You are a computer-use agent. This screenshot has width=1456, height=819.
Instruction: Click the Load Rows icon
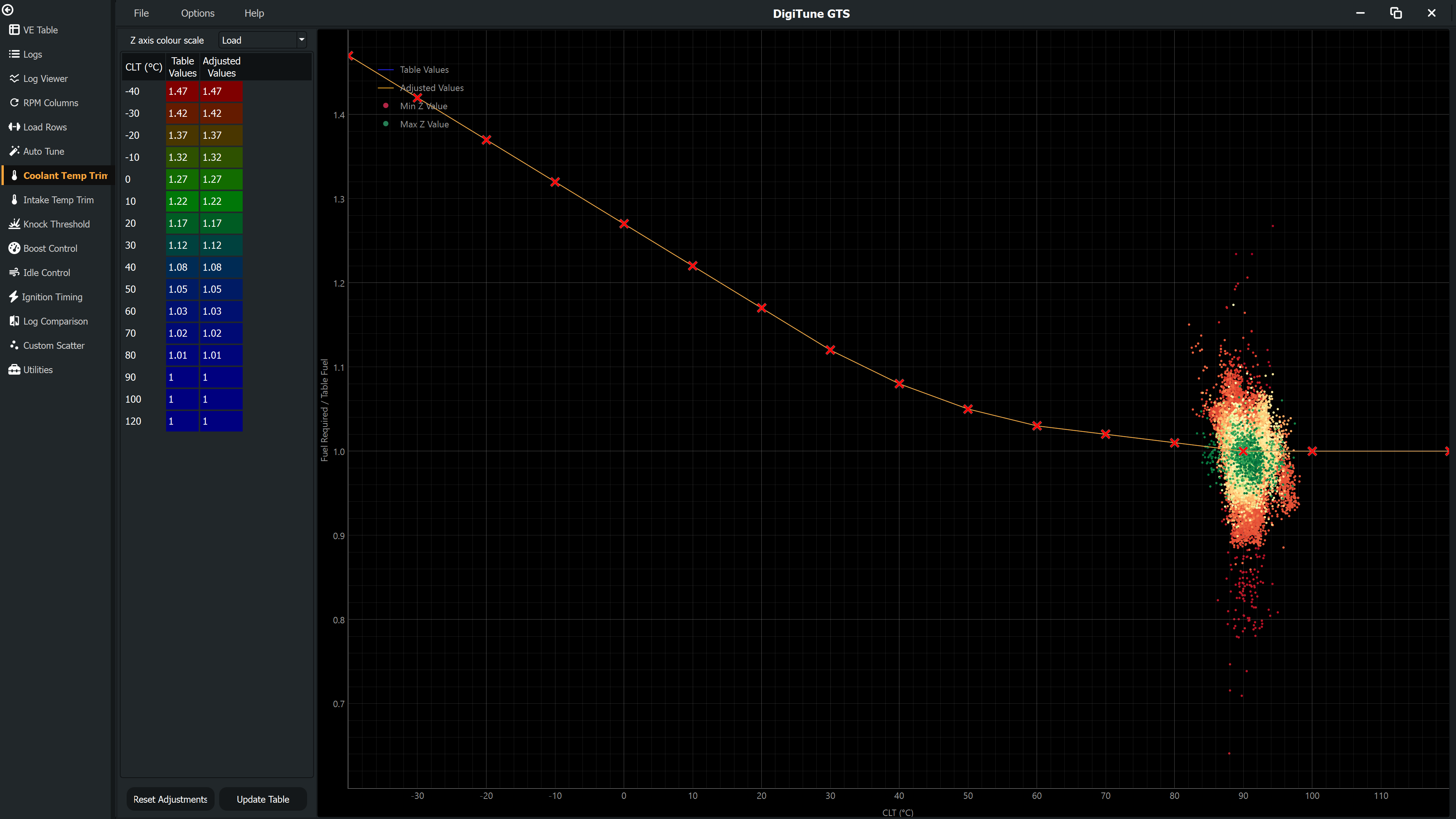pos(14,127)
